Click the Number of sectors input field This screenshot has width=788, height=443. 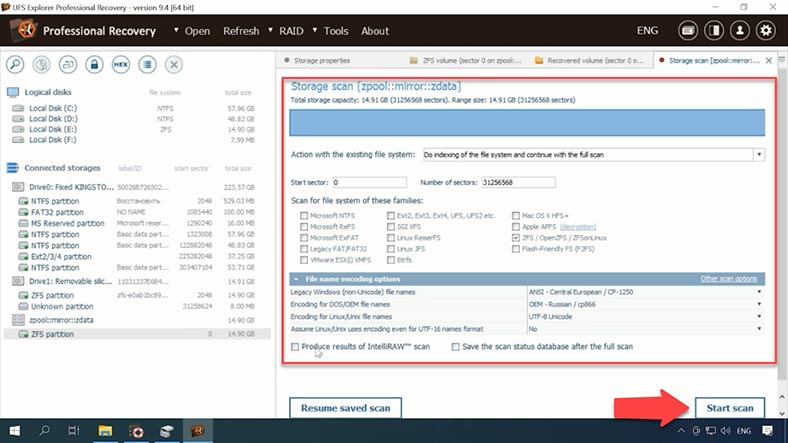coord(518,182)
